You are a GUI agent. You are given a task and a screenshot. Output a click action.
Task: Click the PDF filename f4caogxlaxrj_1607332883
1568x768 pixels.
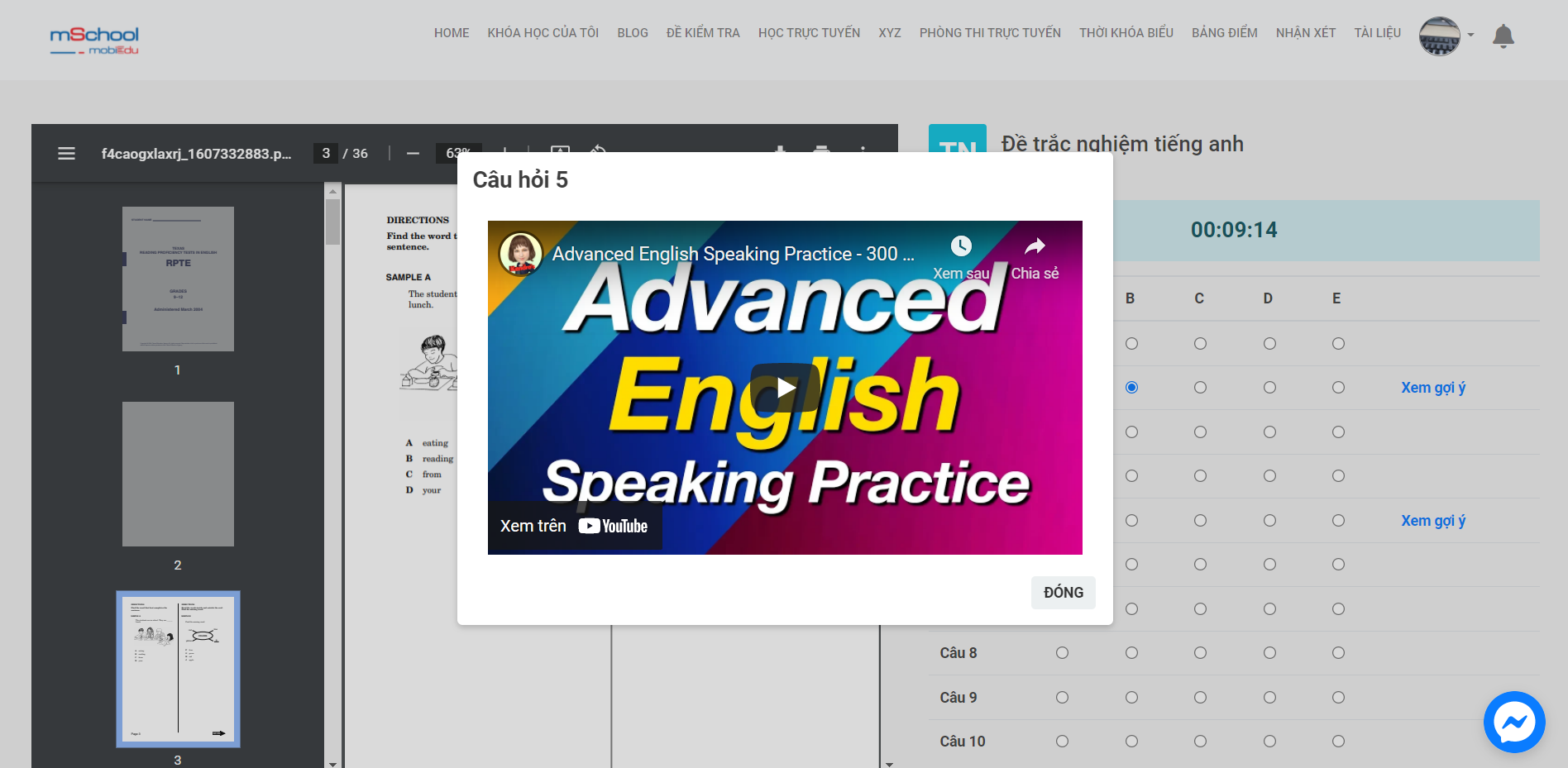click(196, 154)
